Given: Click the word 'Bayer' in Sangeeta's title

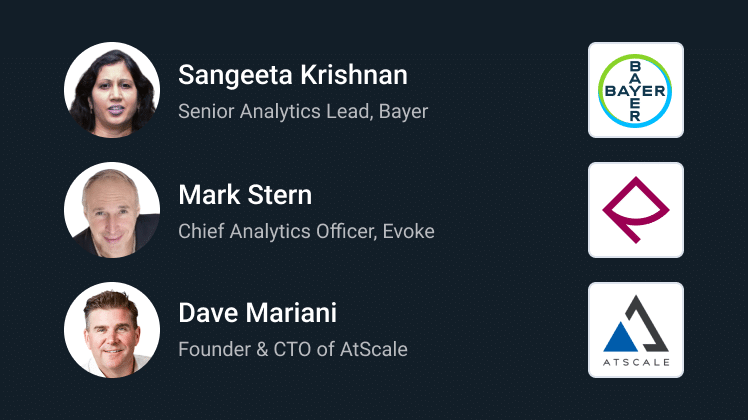Looking at the screenshot, I should click(x=404, y=111).
